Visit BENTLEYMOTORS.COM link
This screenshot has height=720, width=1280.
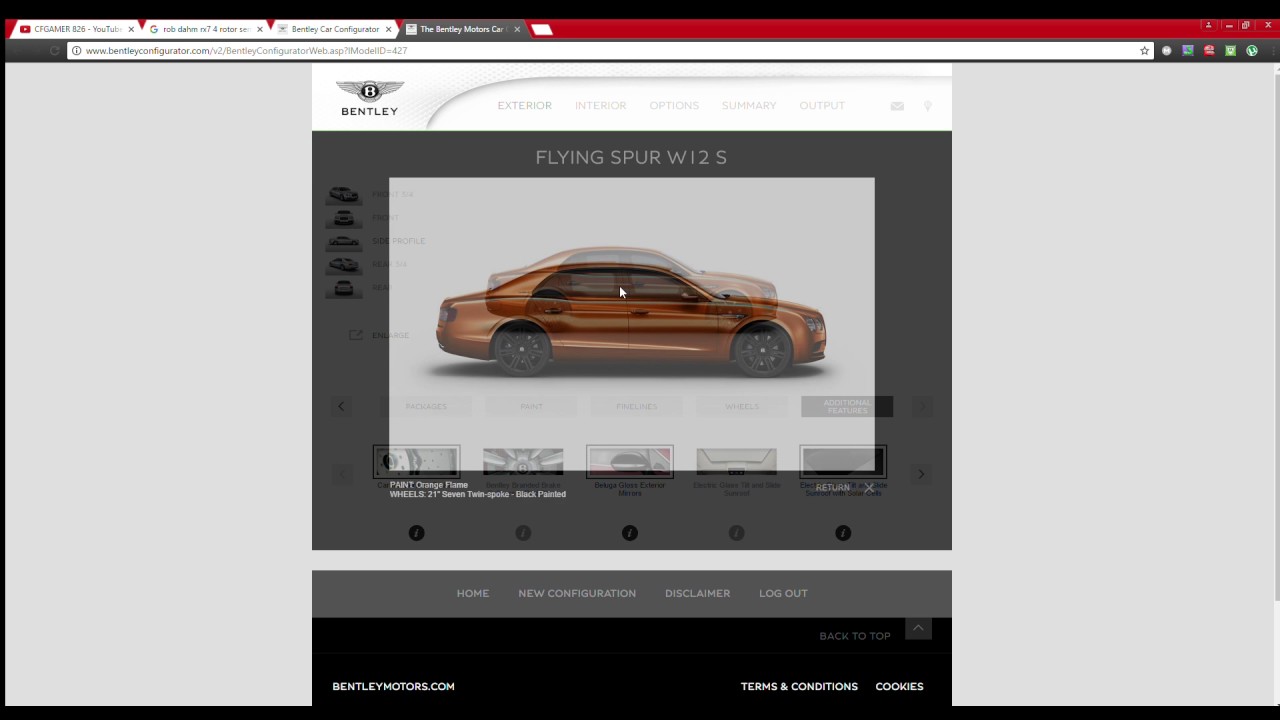[393, 686]
